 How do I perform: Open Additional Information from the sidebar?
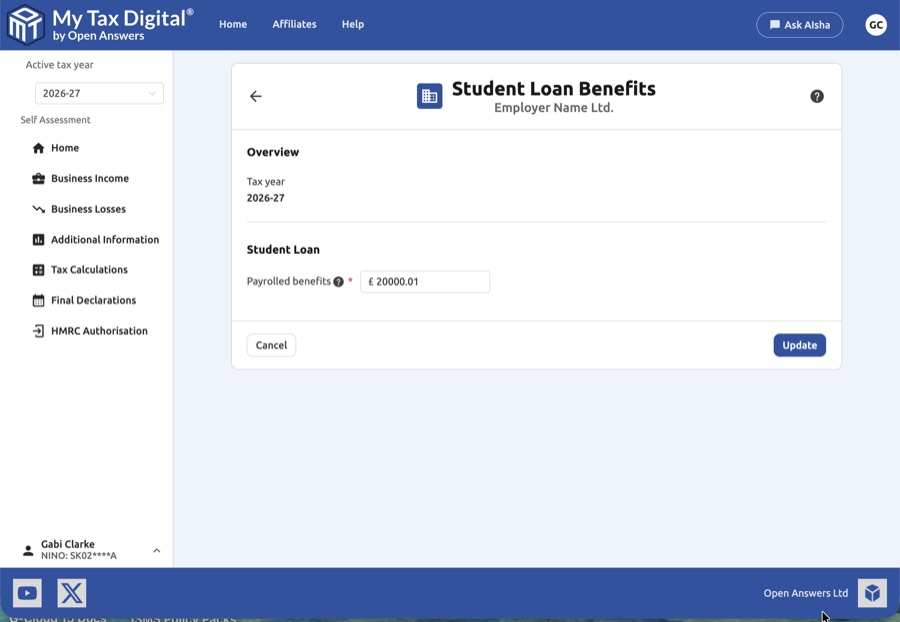coord(104,239)
